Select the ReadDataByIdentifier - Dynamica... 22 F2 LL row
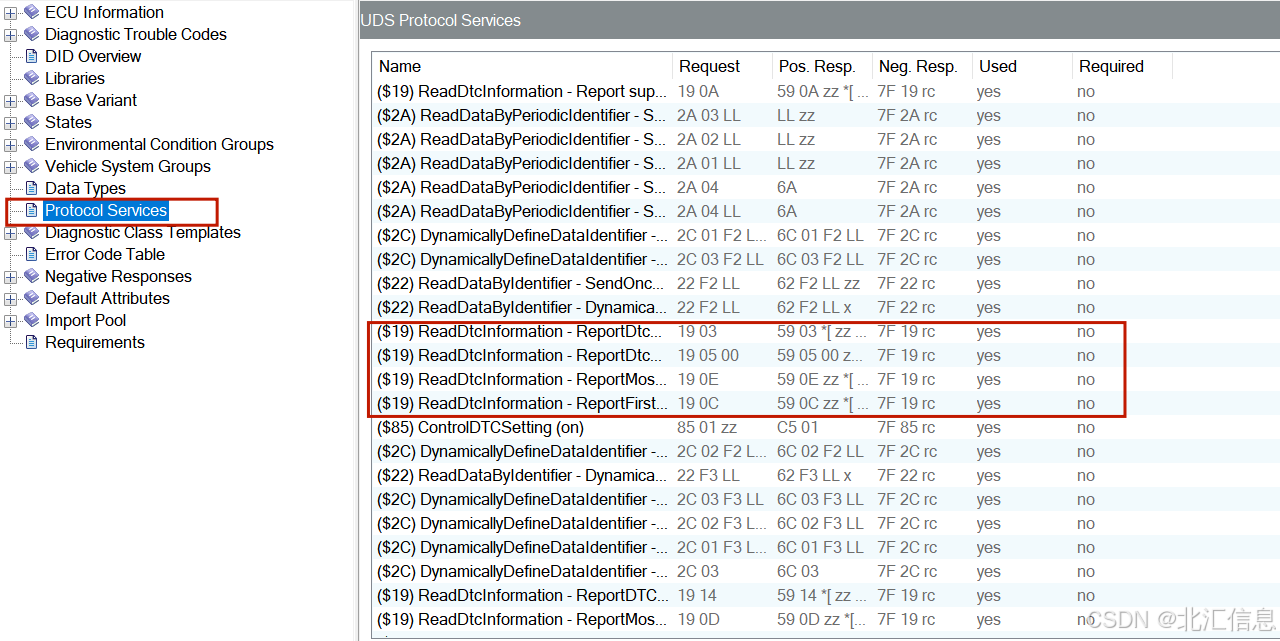 [x=825, y=307]
